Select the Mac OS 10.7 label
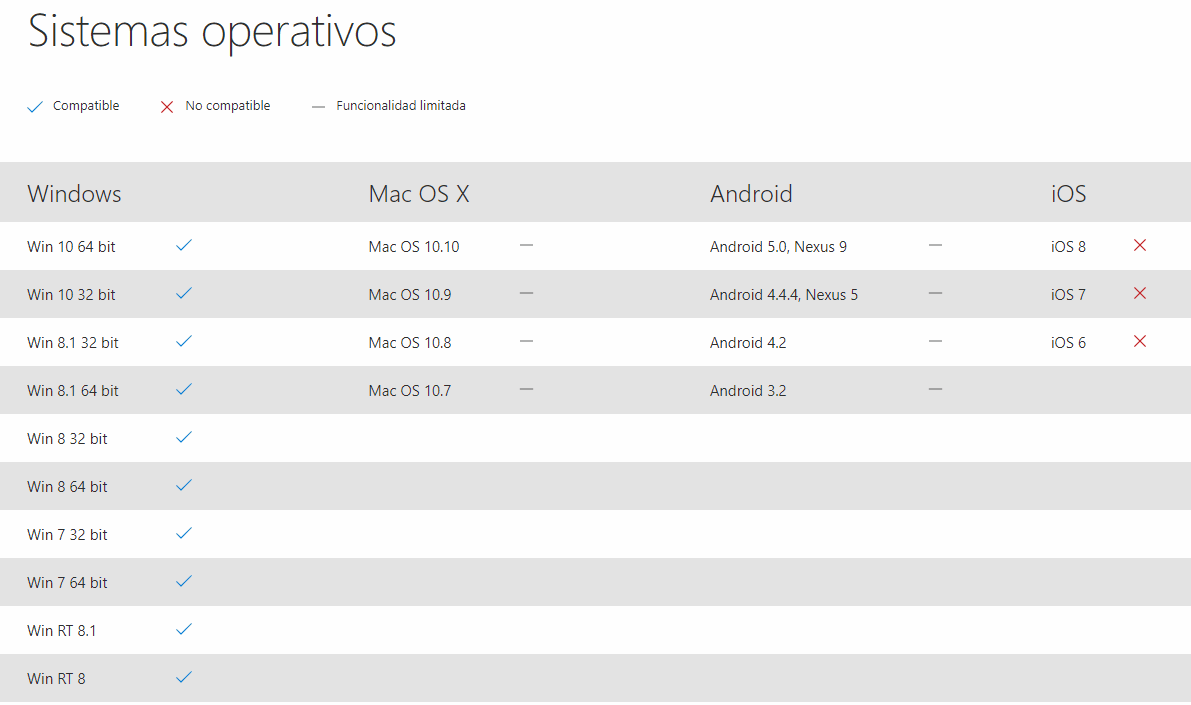 coord(410,390)
